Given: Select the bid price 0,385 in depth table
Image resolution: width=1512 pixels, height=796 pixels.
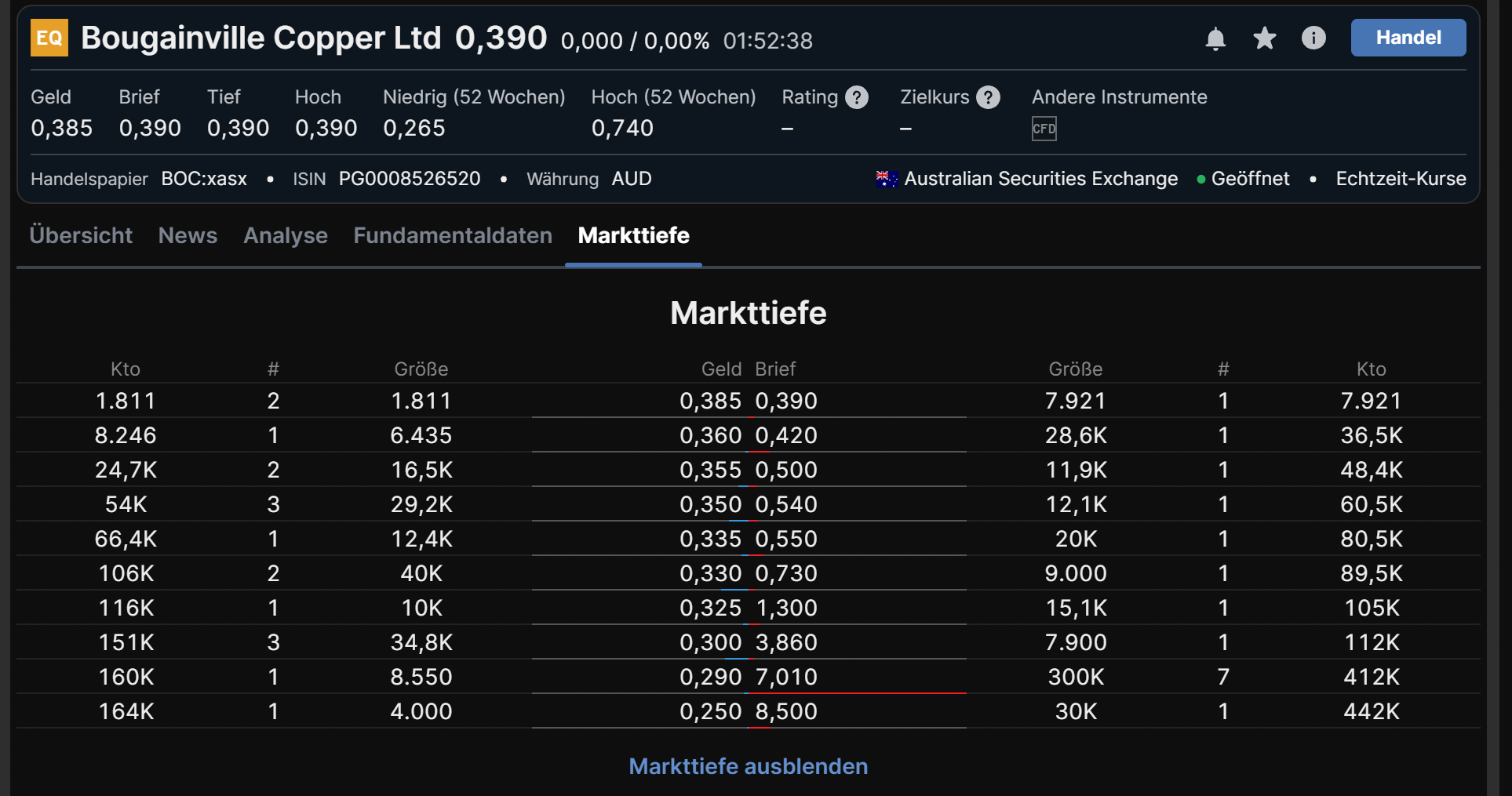Looking at the screenshot, I should pos(711,401).
